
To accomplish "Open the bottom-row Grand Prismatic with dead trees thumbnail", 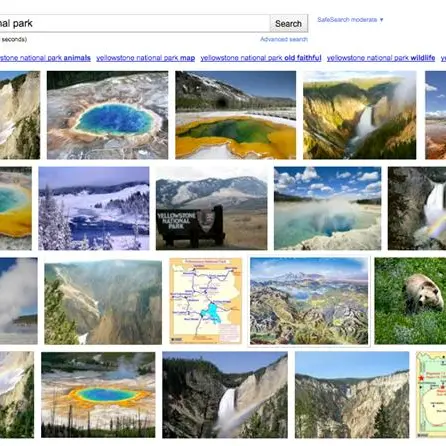I will tap(98, 395).
